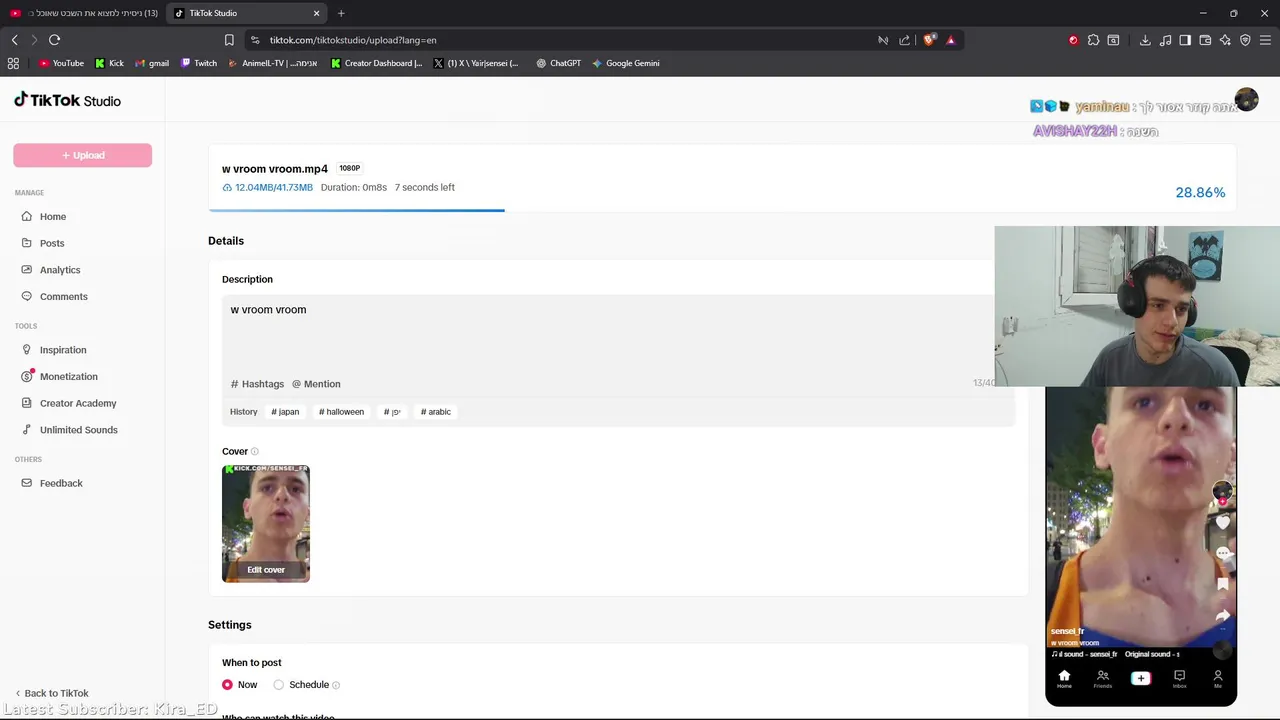This screenshot has width=1280, height=720.
Task: Click Edit cover on the thumbnail
Action: pos(266,570)
